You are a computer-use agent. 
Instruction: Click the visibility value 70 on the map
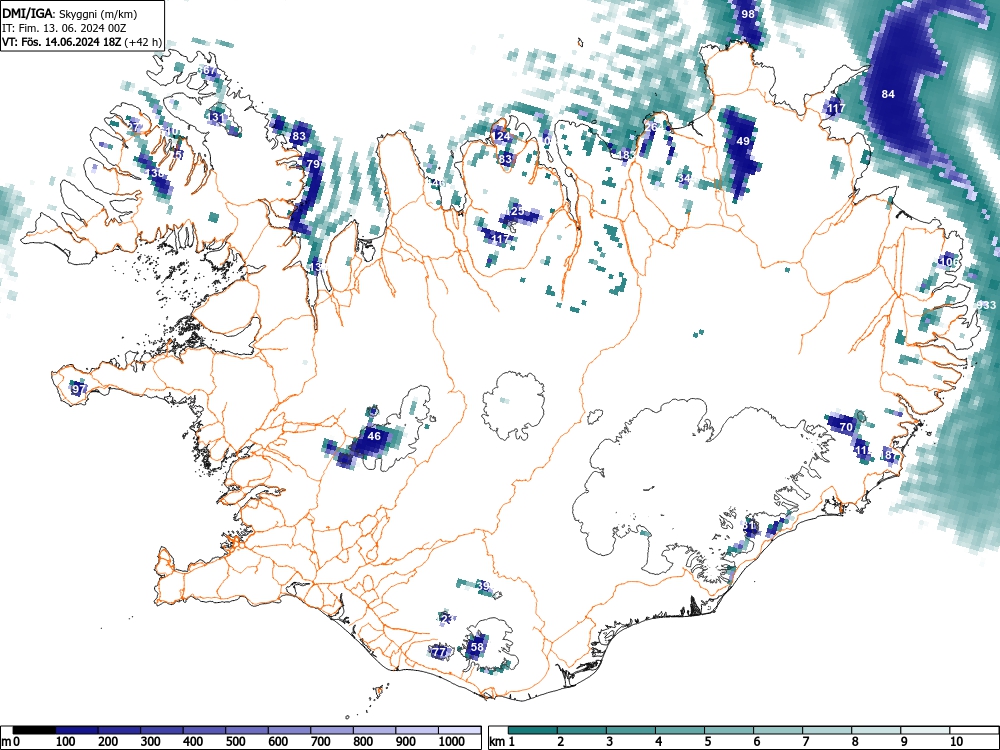pyautogui.click(x=846, y=427)
